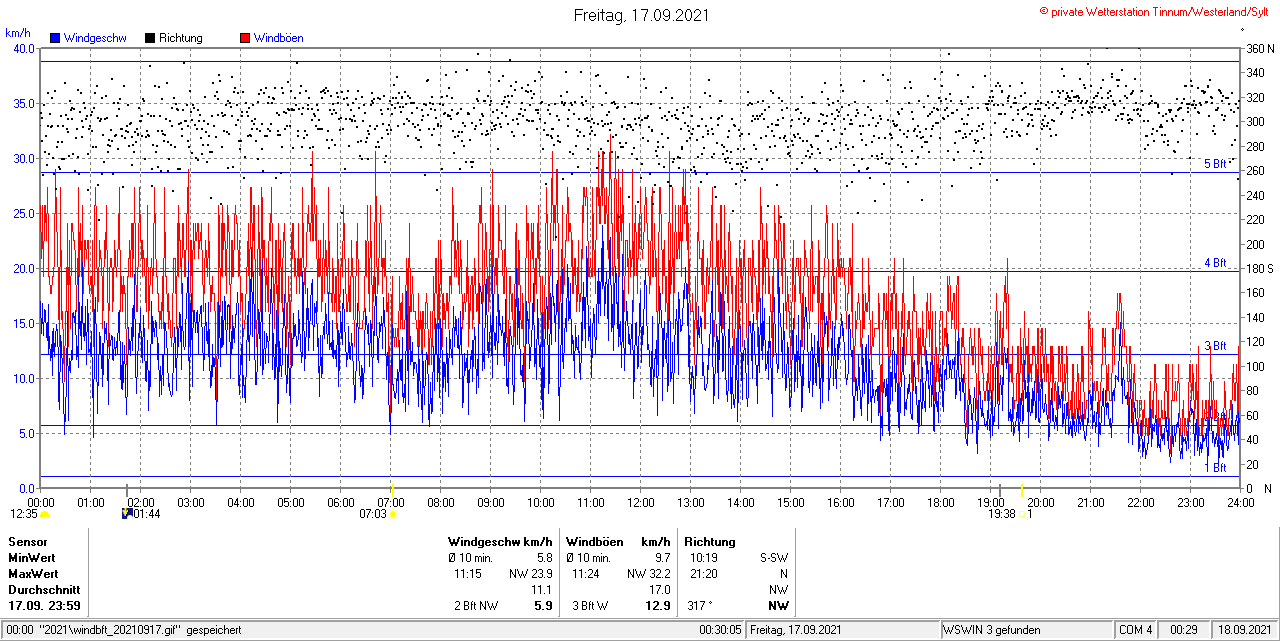The height and width of the screenshot is (641, 1280).
Task: Click the Windgeschw km/h column header
Action: pos(500,542)
